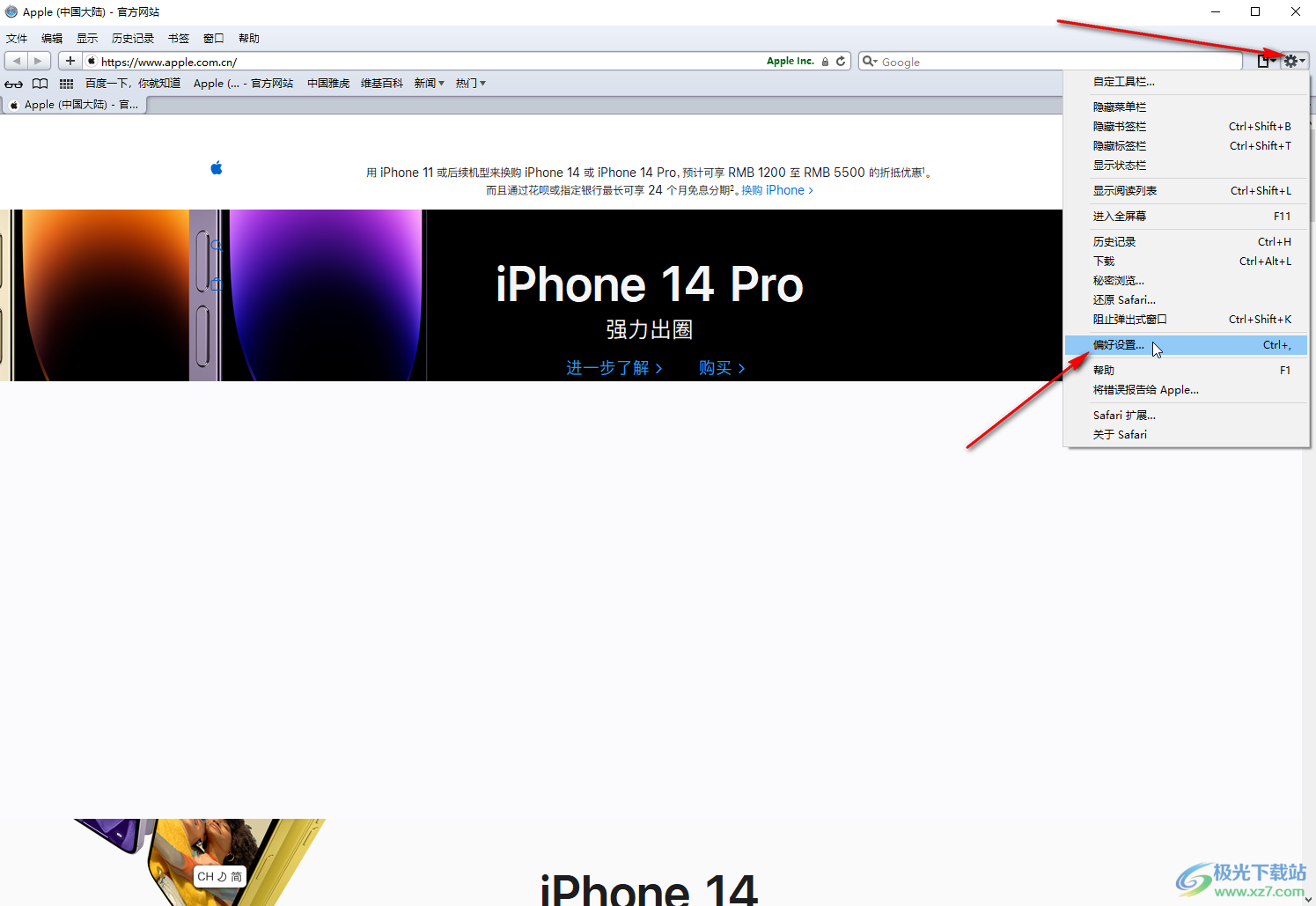Viewport: 1316px width, 906px height.
Task: Click the Back navigation arrow
Action: tap(17, 61)
